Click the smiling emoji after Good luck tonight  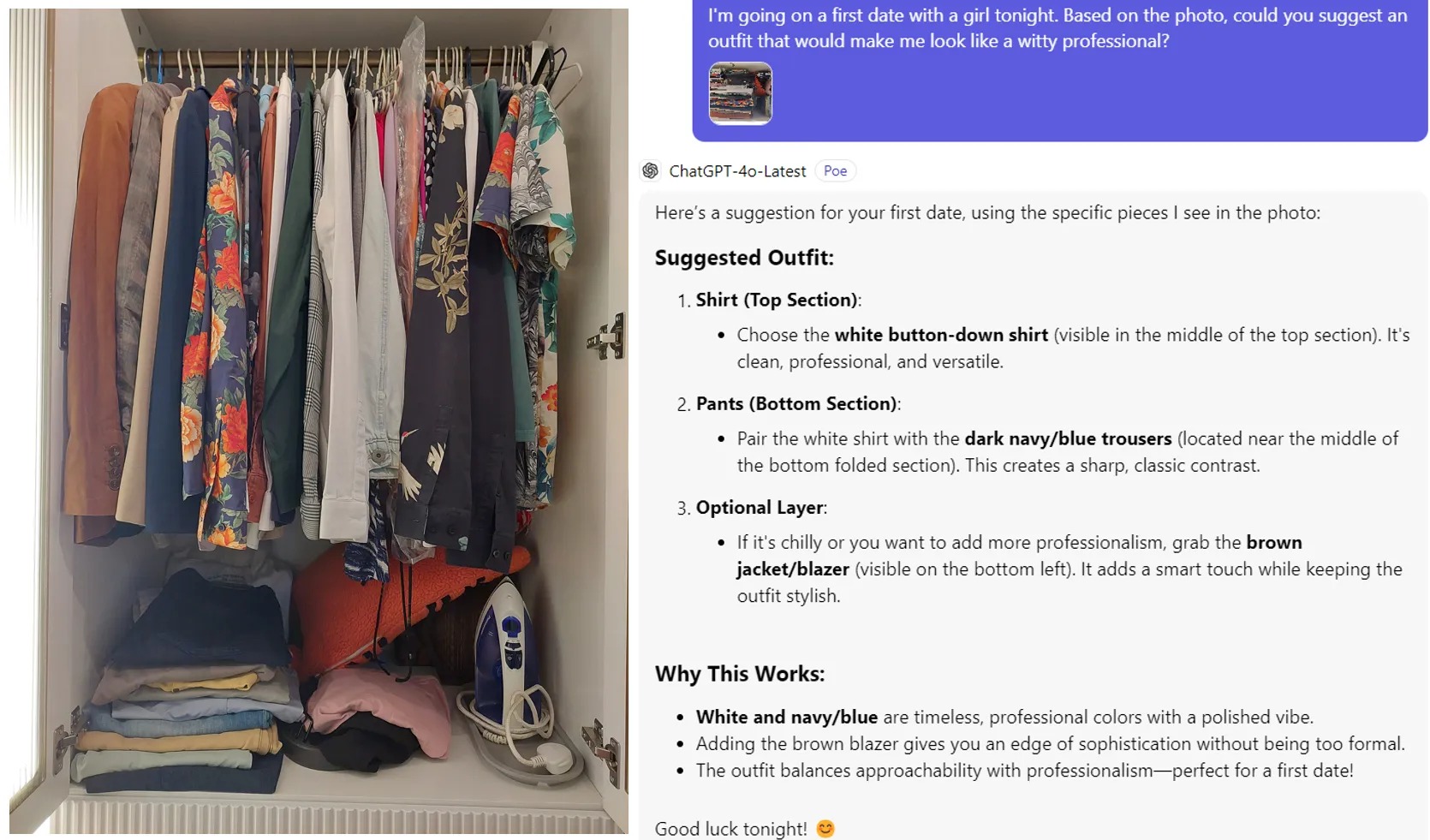[825, 829]
